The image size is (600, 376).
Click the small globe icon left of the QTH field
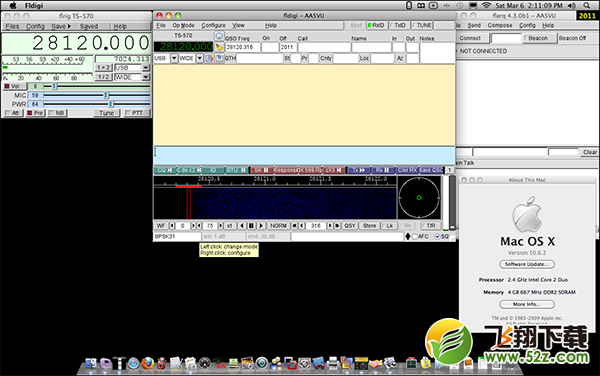[x=219, y=58]
